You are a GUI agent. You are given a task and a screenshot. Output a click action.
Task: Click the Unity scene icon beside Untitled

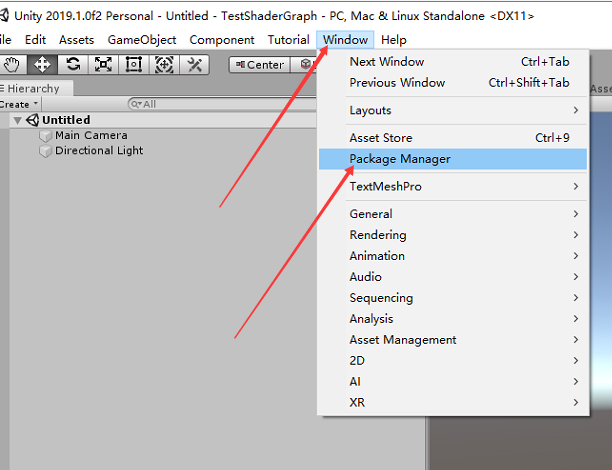click(32, 120)
